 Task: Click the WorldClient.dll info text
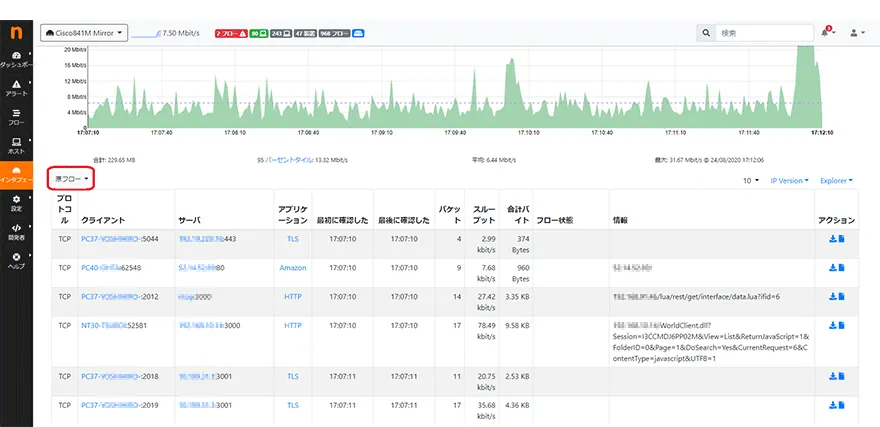click(x=711, y=342)
